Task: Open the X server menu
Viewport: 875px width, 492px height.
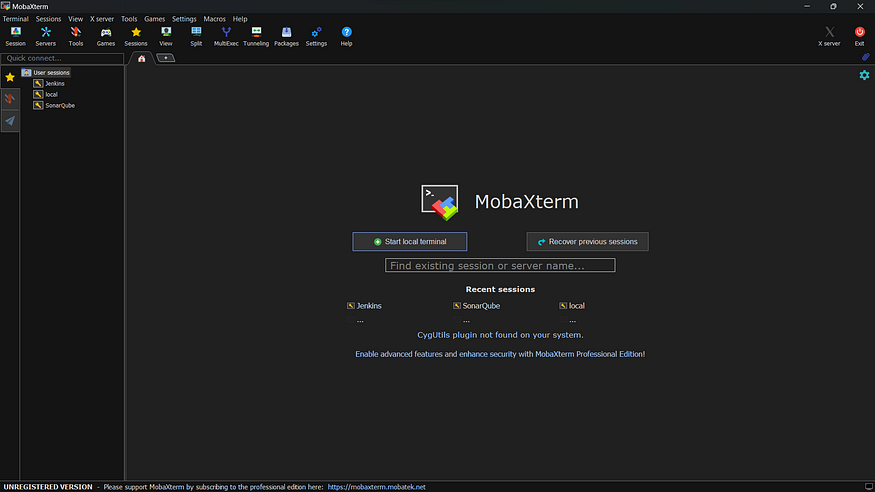Action: (102, 19)
